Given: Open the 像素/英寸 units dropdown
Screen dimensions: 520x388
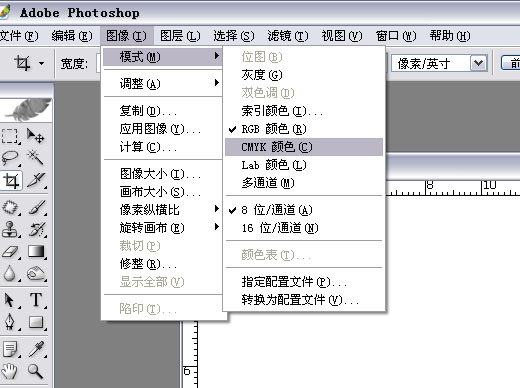Looking at the screenshot, I should (479, 63).
